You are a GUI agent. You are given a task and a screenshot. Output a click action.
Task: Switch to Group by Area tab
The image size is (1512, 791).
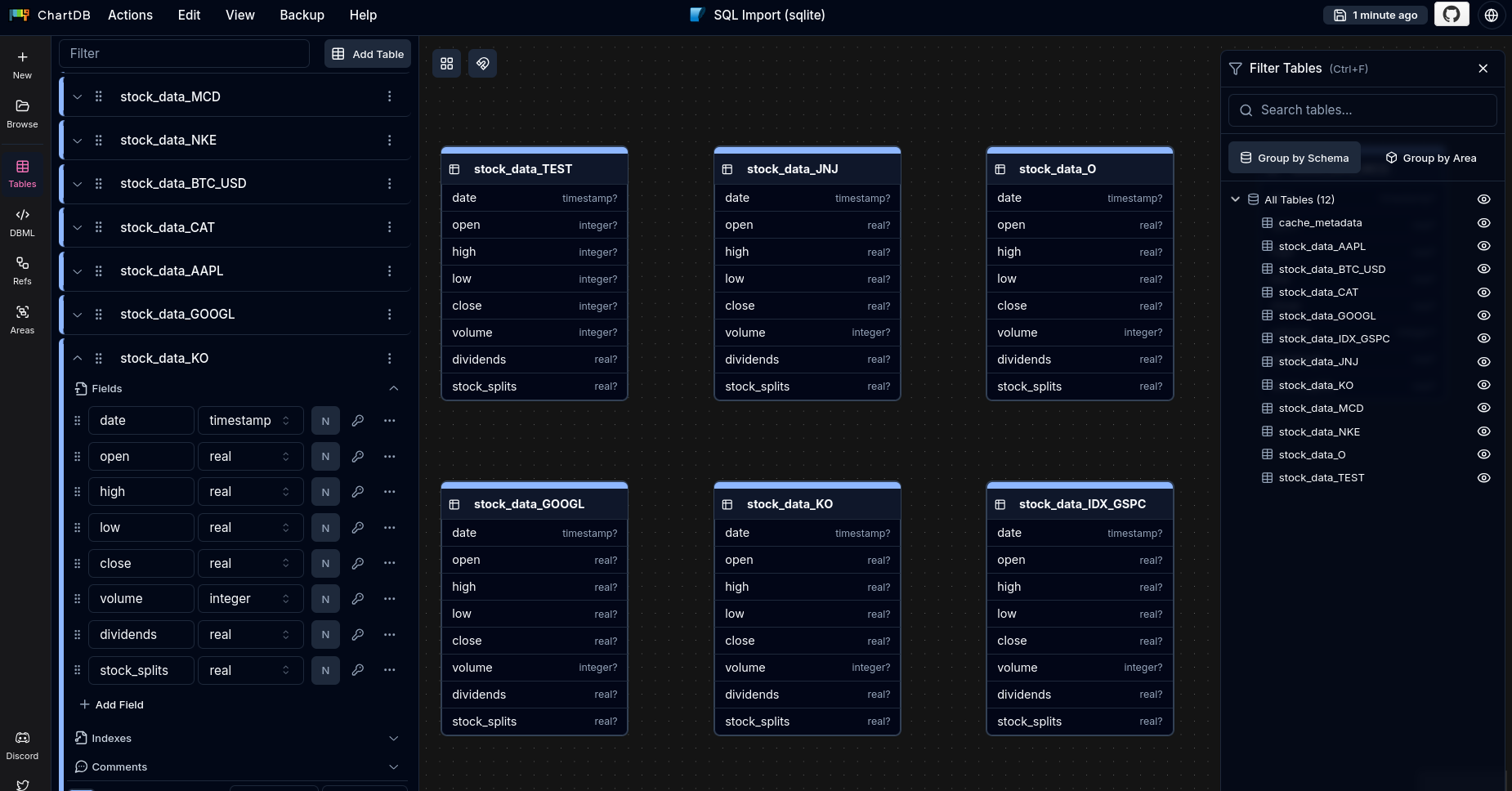pyautogui.click(x=1431, y=158)
